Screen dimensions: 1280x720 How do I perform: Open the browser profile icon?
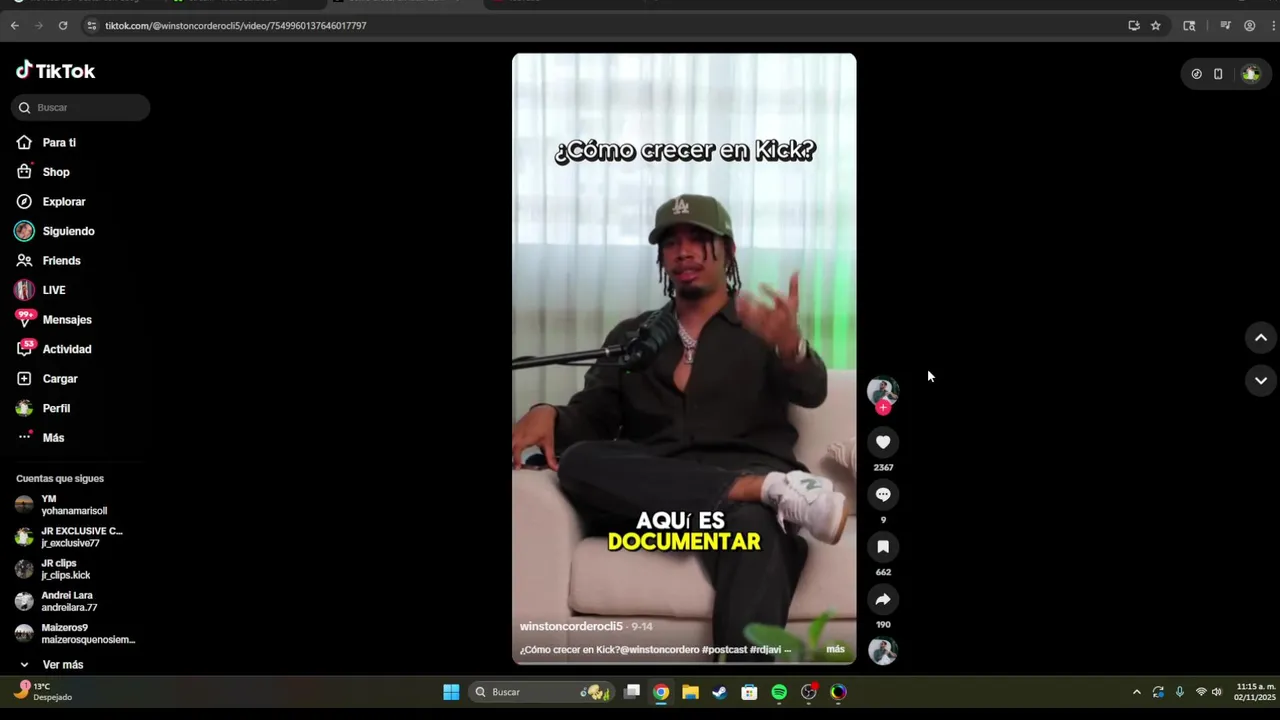coord(1249,26)
